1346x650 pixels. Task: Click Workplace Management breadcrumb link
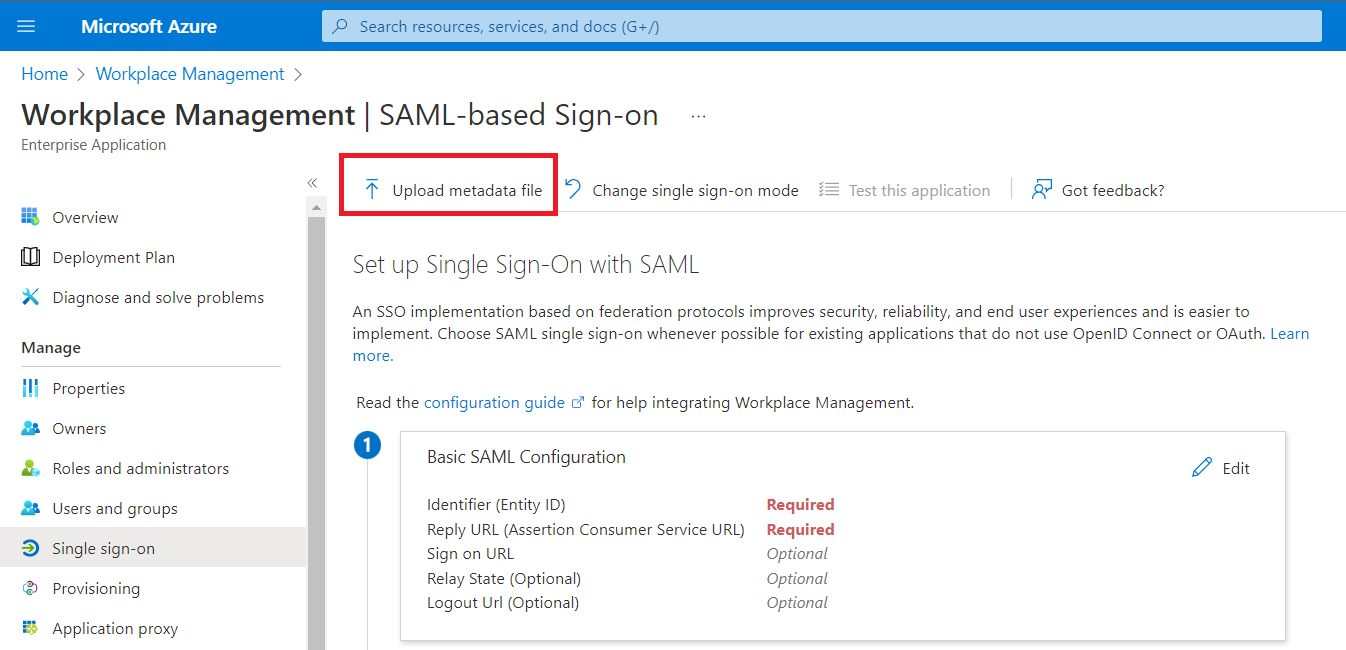[190, 74]
